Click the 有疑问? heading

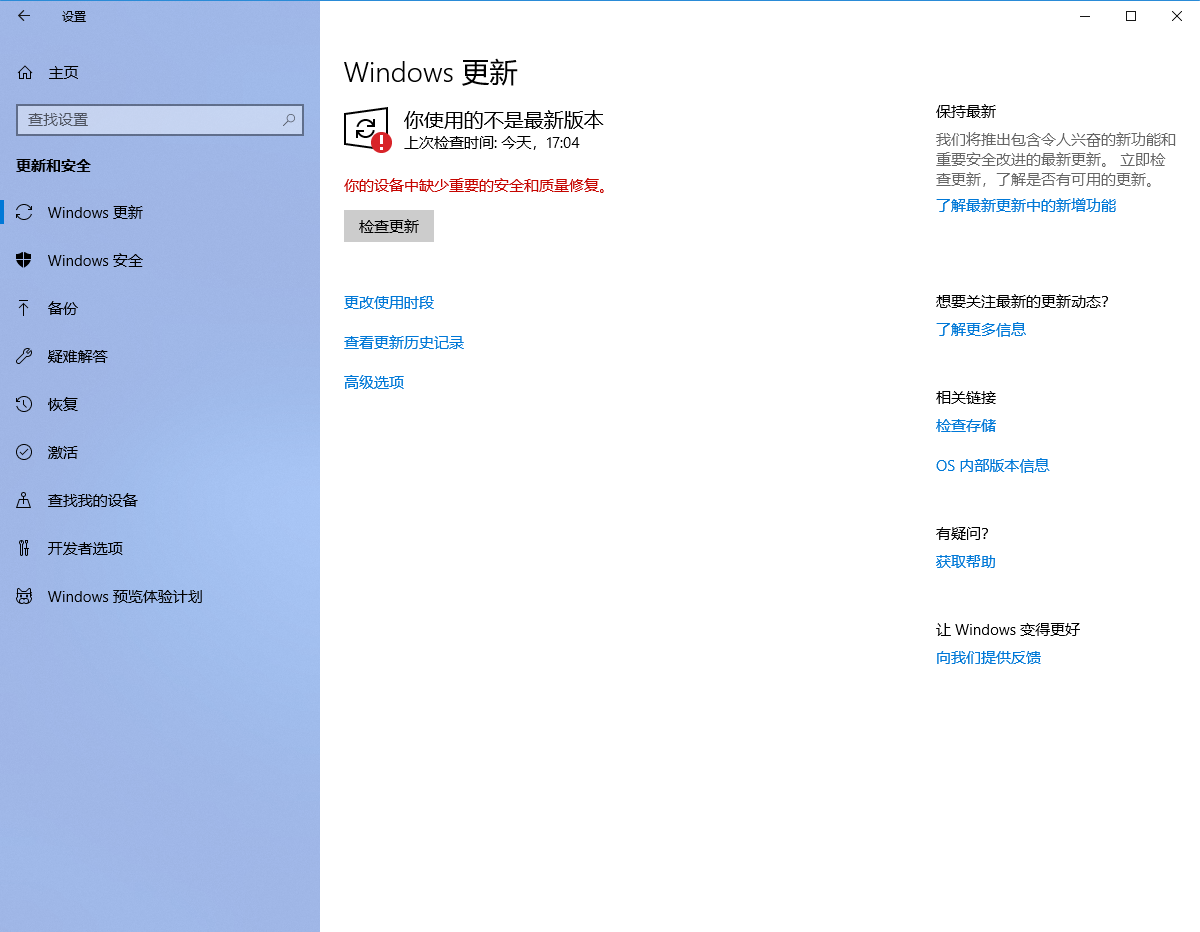(962, 533)
